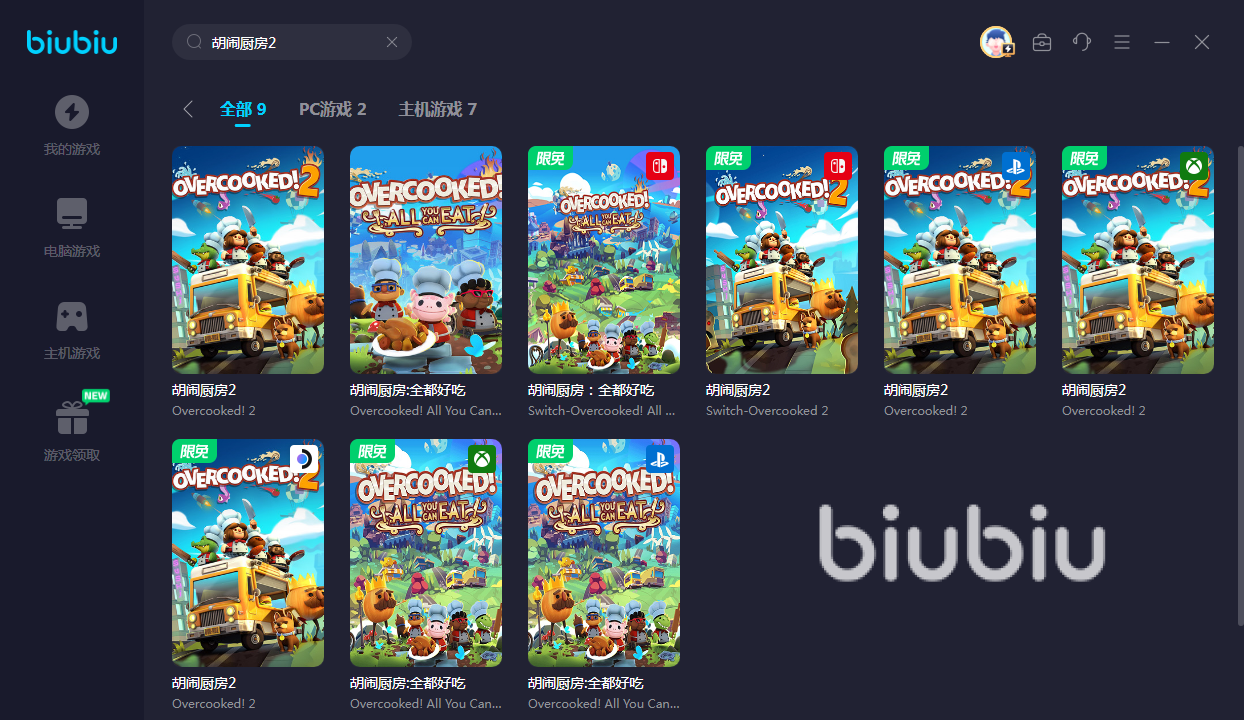Go back with the left chevron arrow

188,109
